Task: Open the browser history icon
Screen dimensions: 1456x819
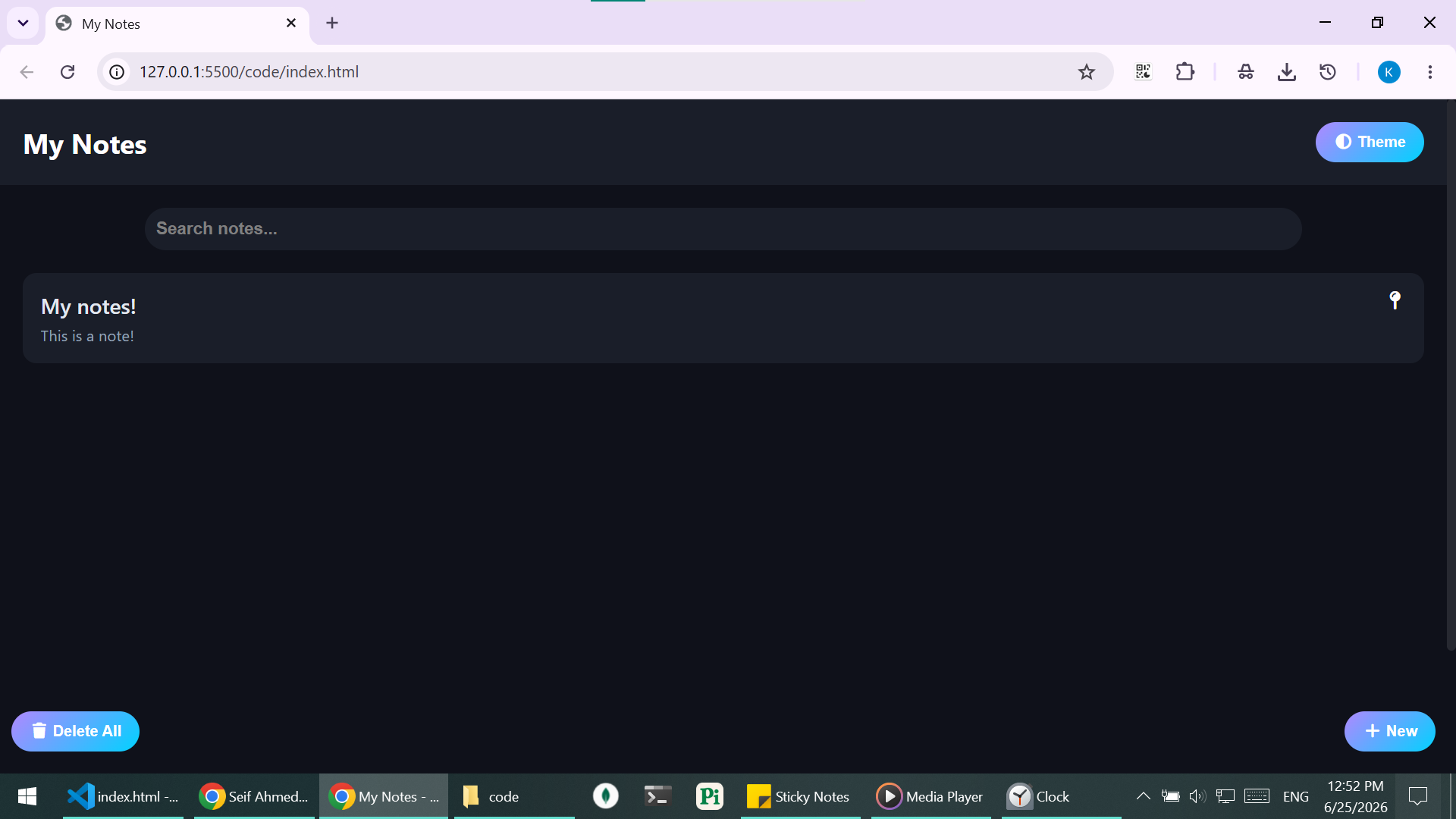Action: tap(1328, 72)
